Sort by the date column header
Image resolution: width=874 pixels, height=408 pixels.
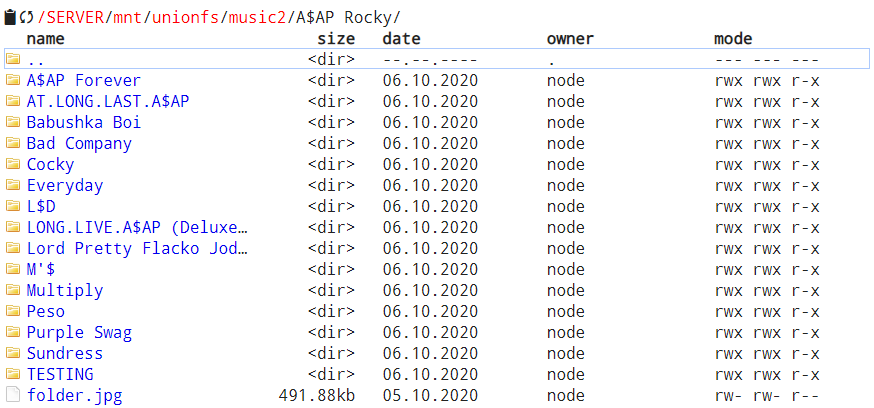tap(401, 38)
